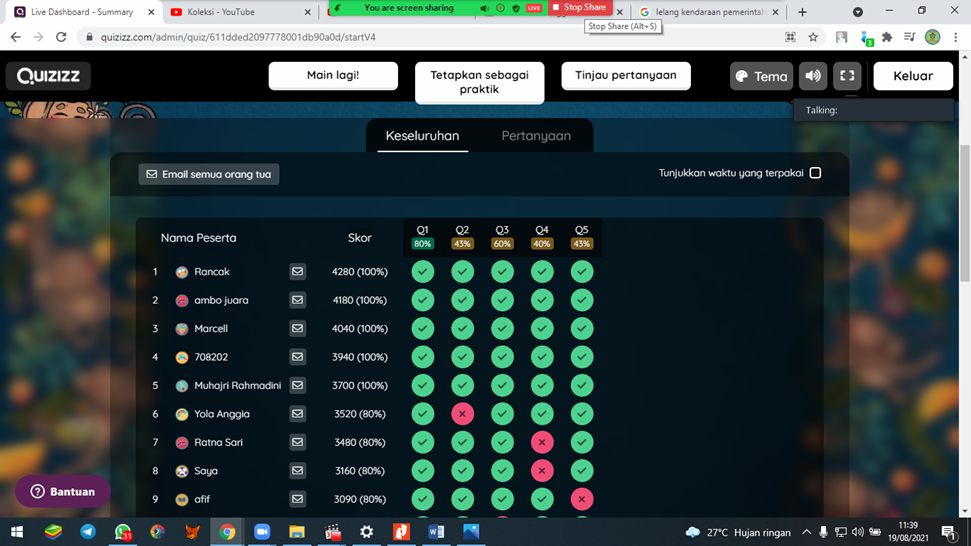Image resolution: width=971 pixels, height=546 pixels.
Task: Enter fullscreen mode in Quizizz
Action: click(847, 76)
